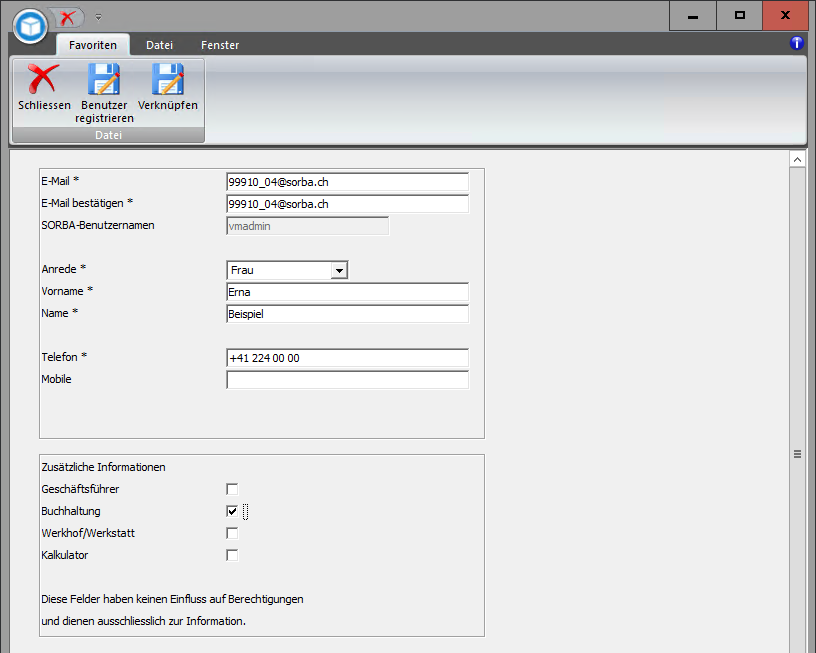The height and width of the screenshot is (653, 816).
Task: Maximize the application window
Action: (x=740, y=16)
